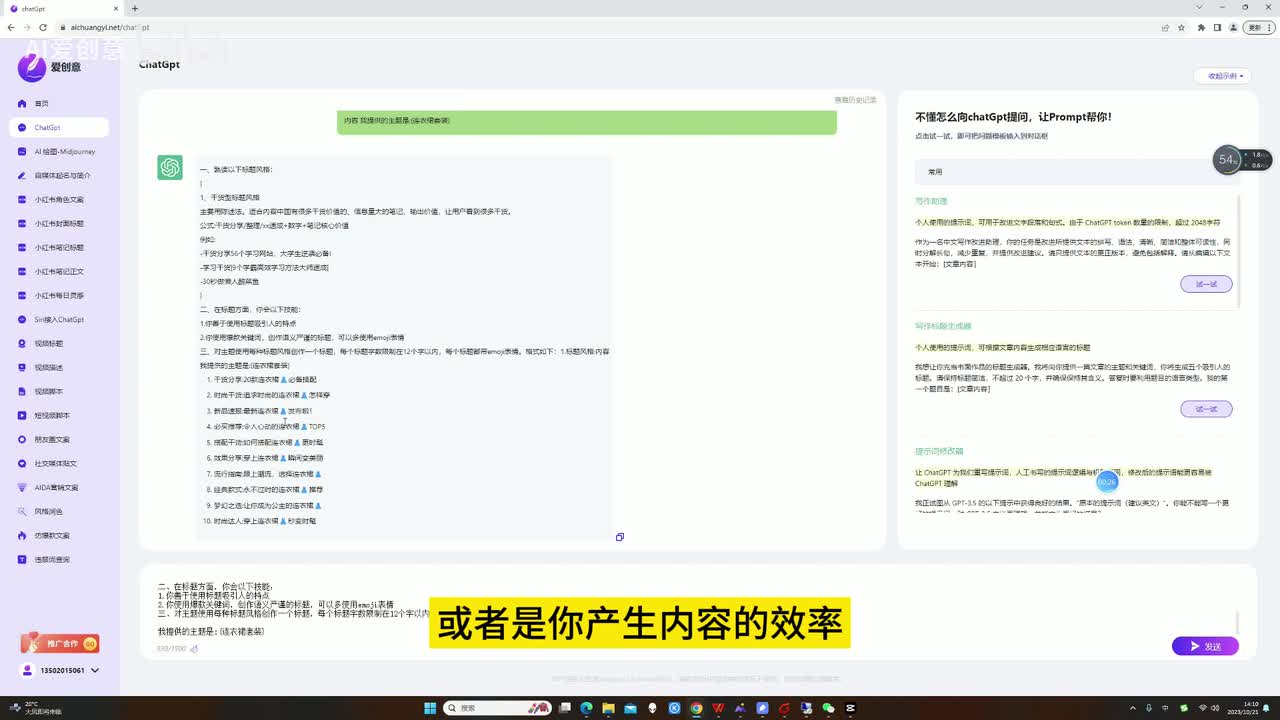Viewport: 1280px width, 720px height.
Task: Open 风格润色 tool in sidebar
Action: (48, 512)
